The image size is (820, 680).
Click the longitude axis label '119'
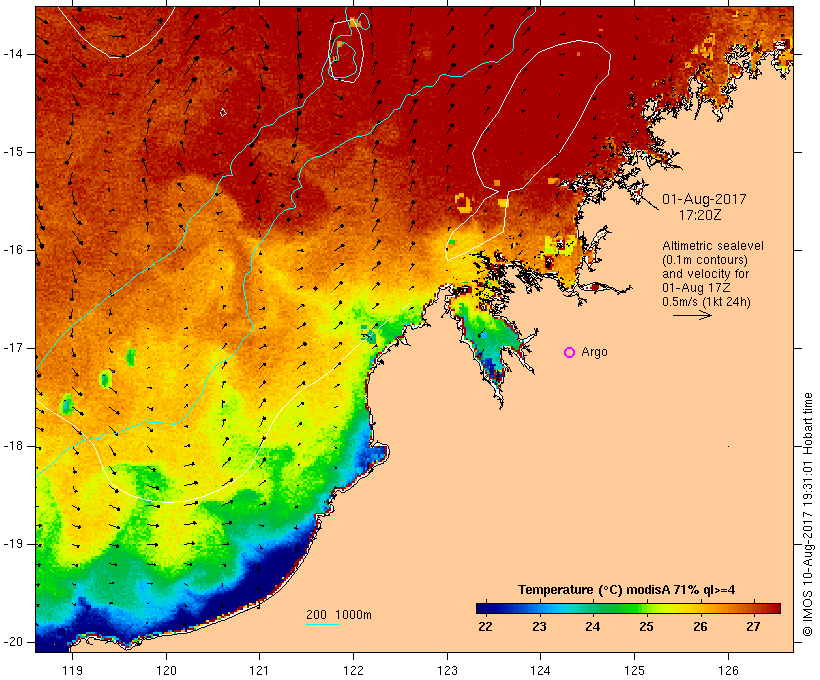coord(72,671)
